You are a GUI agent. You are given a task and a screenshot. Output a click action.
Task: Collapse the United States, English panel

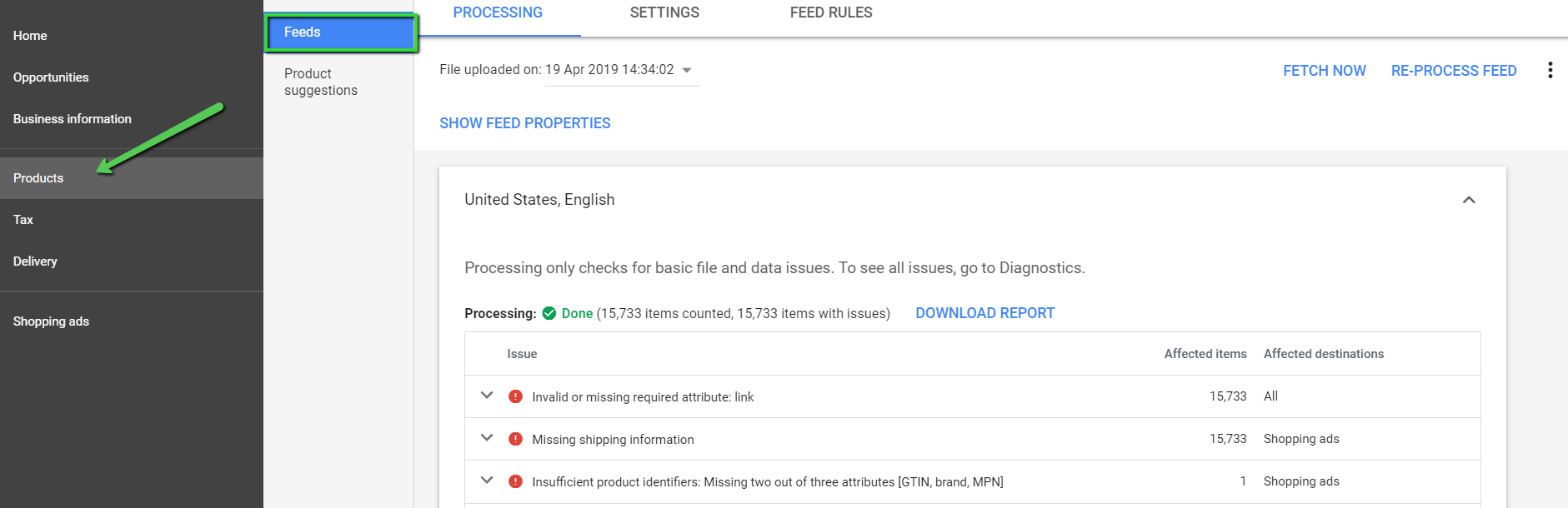(x=1469, y=200)
